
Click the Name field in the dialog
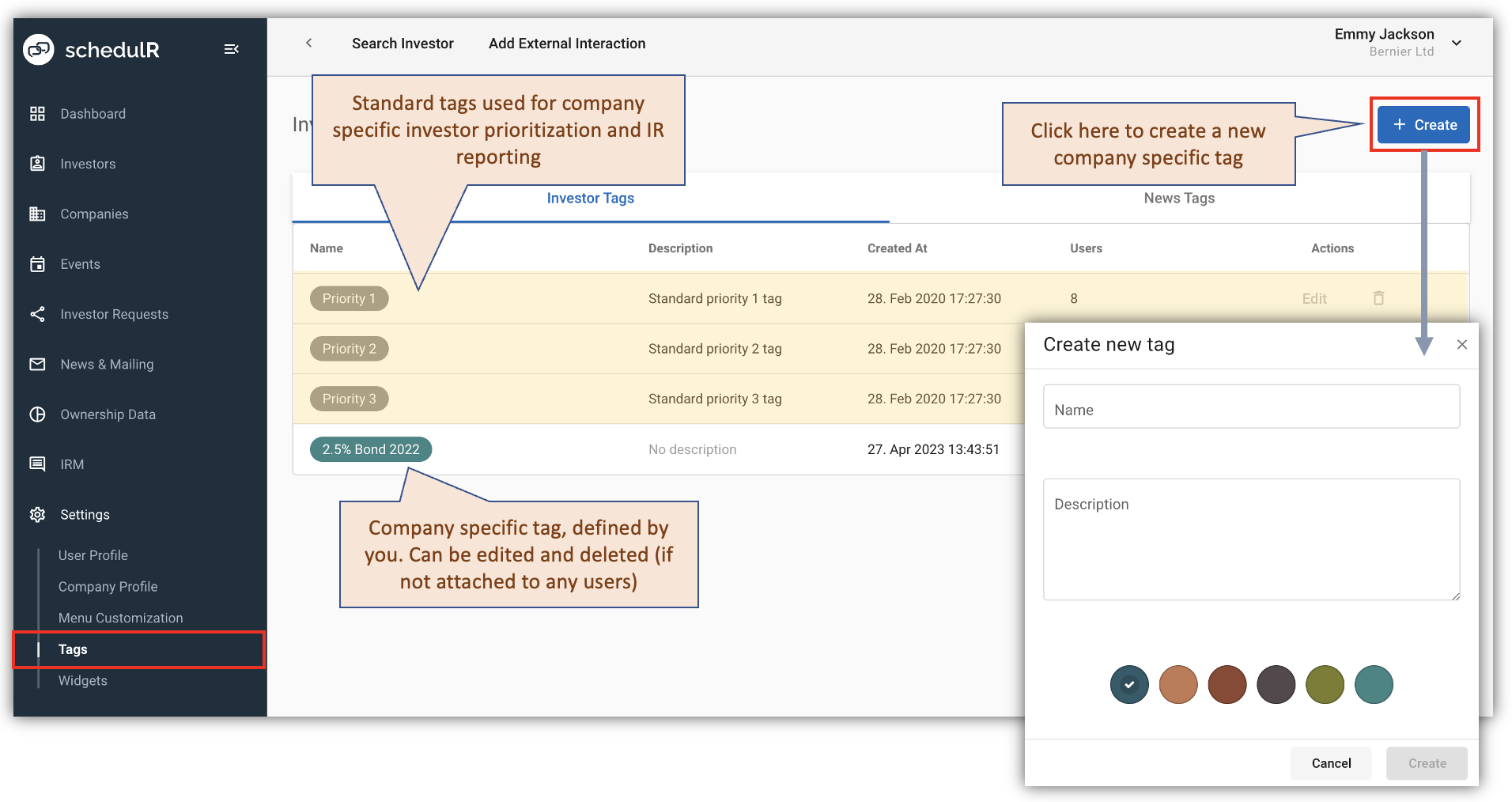(1250, 407)
